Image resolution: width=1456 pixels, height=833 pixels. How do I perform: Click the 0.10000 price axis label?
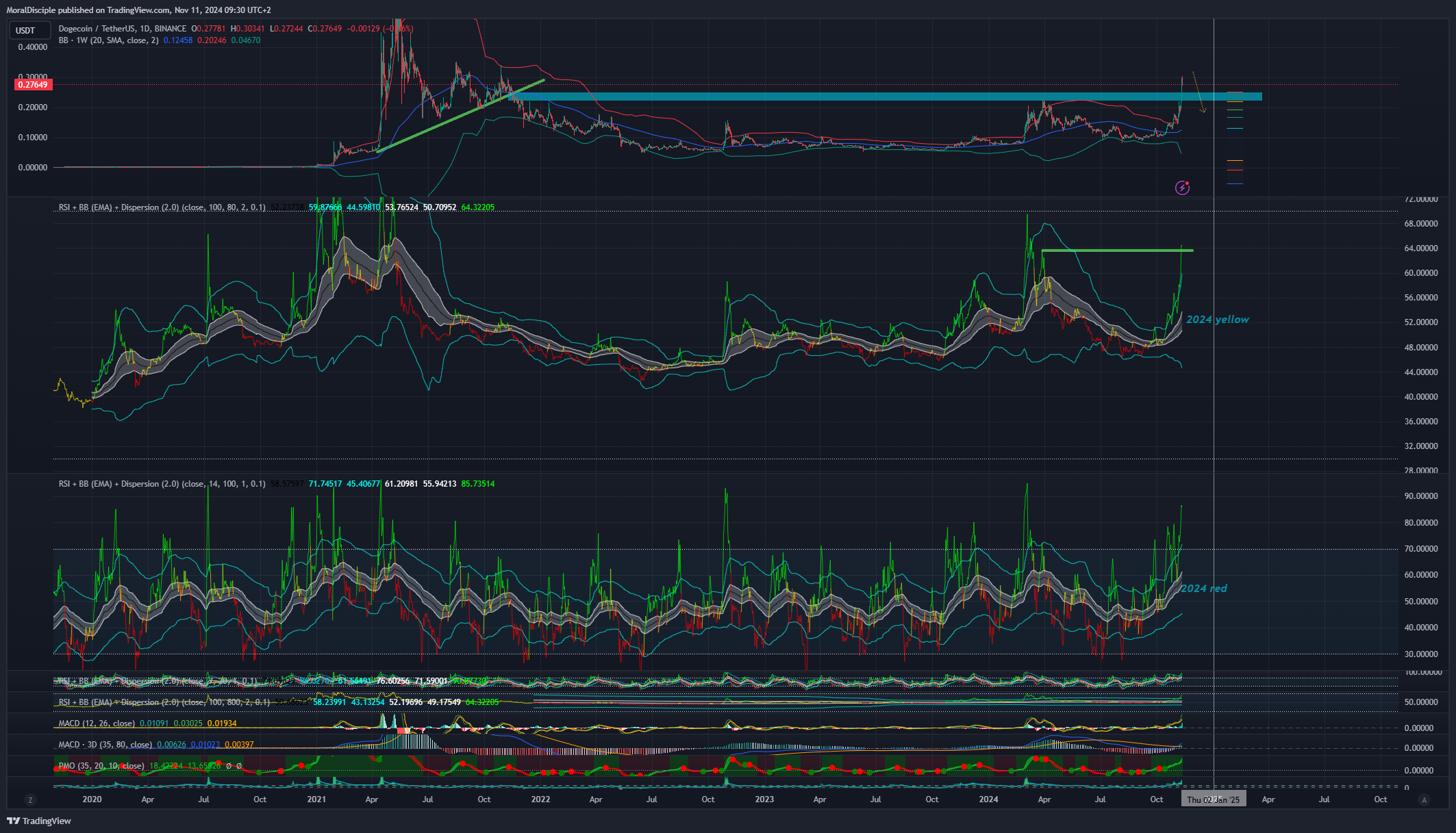pos(33,138)
